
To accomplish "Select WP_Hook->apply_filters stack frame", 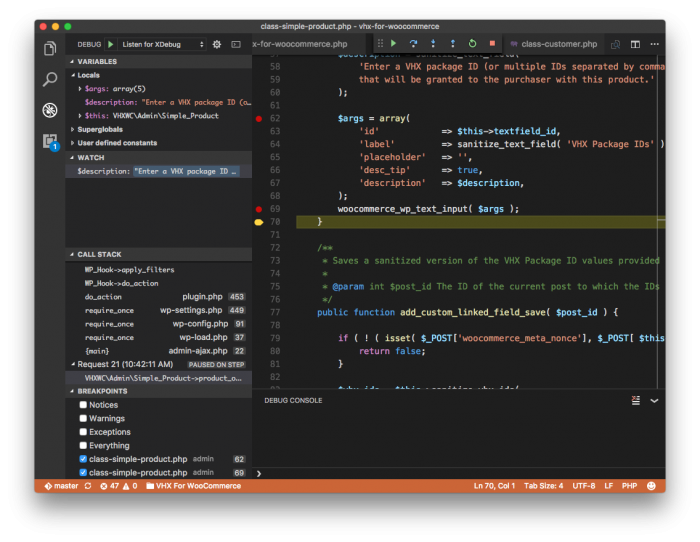I will click(x=159, y=270).
